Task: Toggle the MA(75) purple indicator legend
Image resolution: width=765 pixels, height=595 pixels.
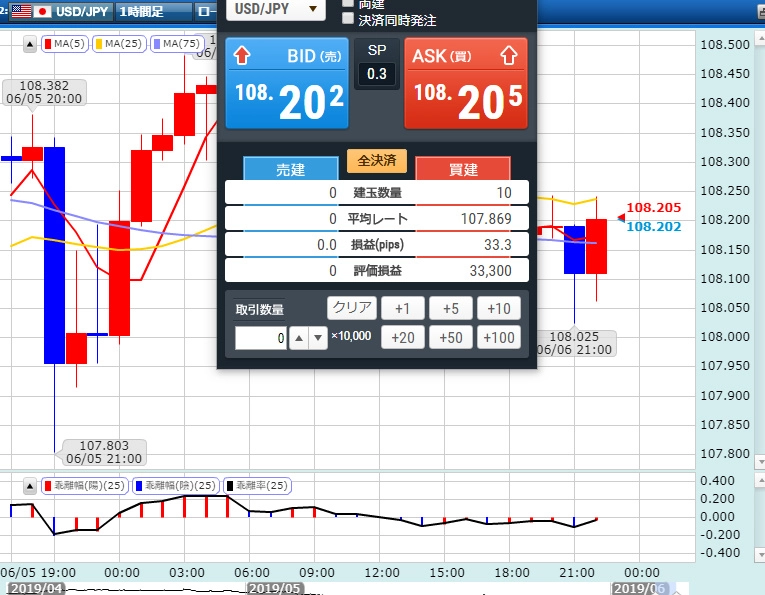Action: tap(177, 44)
